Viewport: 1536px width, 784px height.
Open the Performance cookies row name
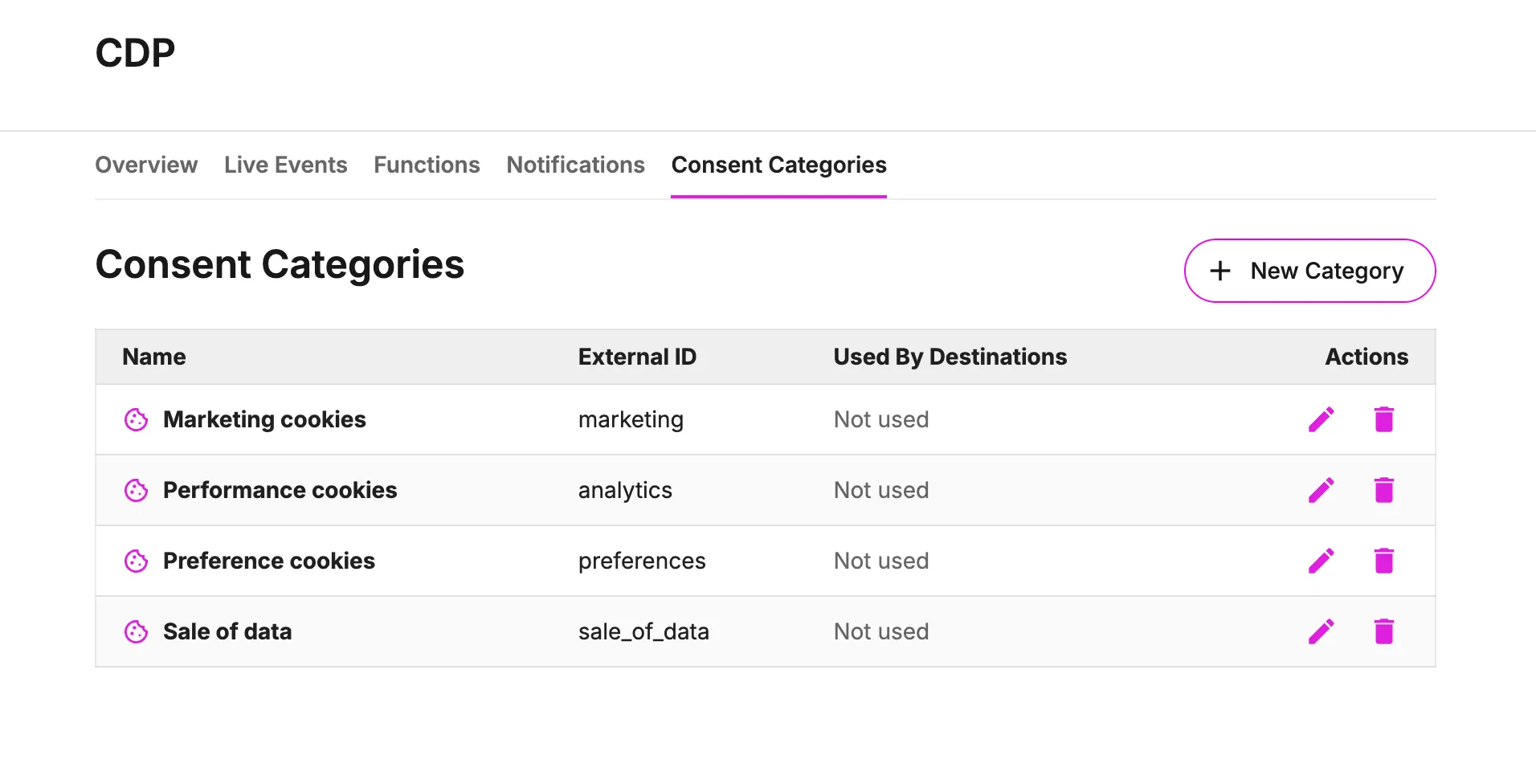point(280,490)
